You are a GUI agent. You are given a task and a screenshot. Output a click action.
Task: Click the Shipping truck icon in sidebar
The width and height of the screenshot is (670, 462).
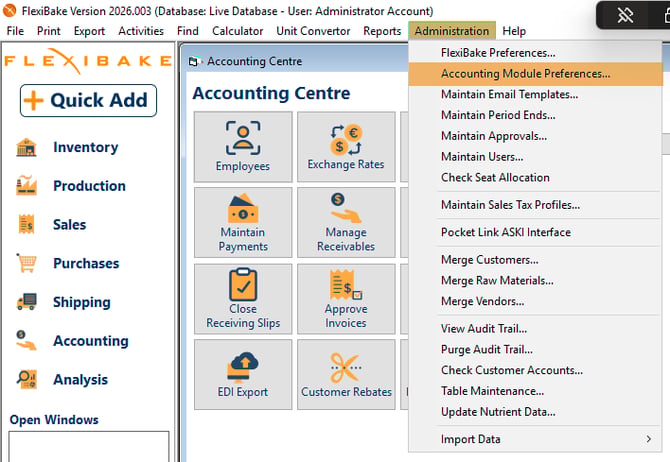click(26, 301)
